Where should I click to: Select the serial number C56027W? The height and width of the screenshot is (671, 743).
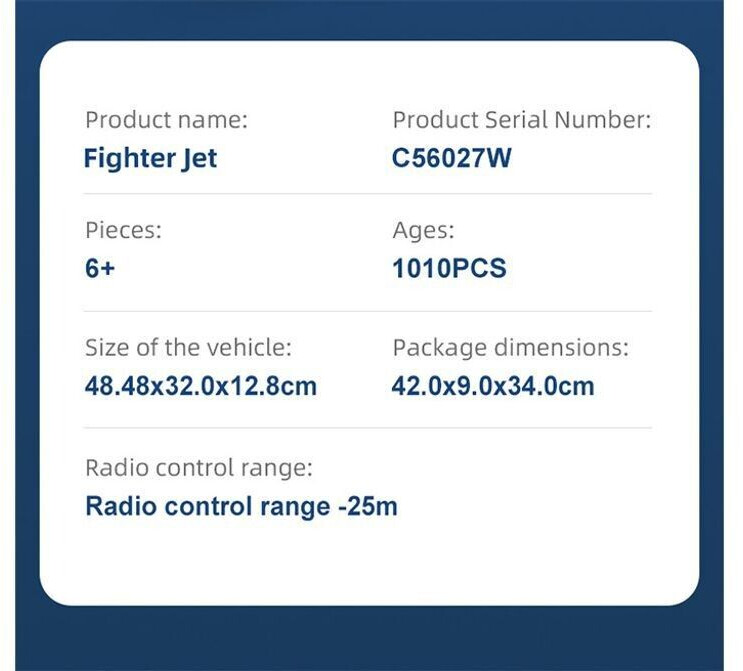coord(452,158)
